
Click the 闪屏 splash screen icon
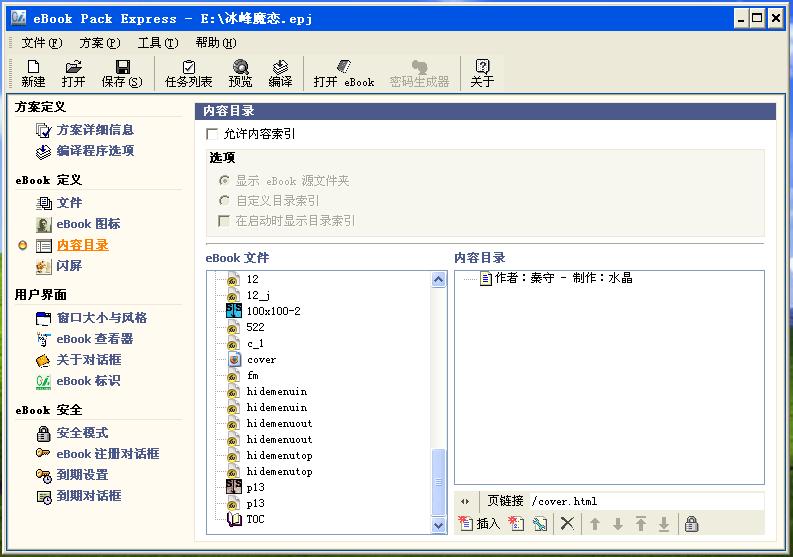[43, 266]
